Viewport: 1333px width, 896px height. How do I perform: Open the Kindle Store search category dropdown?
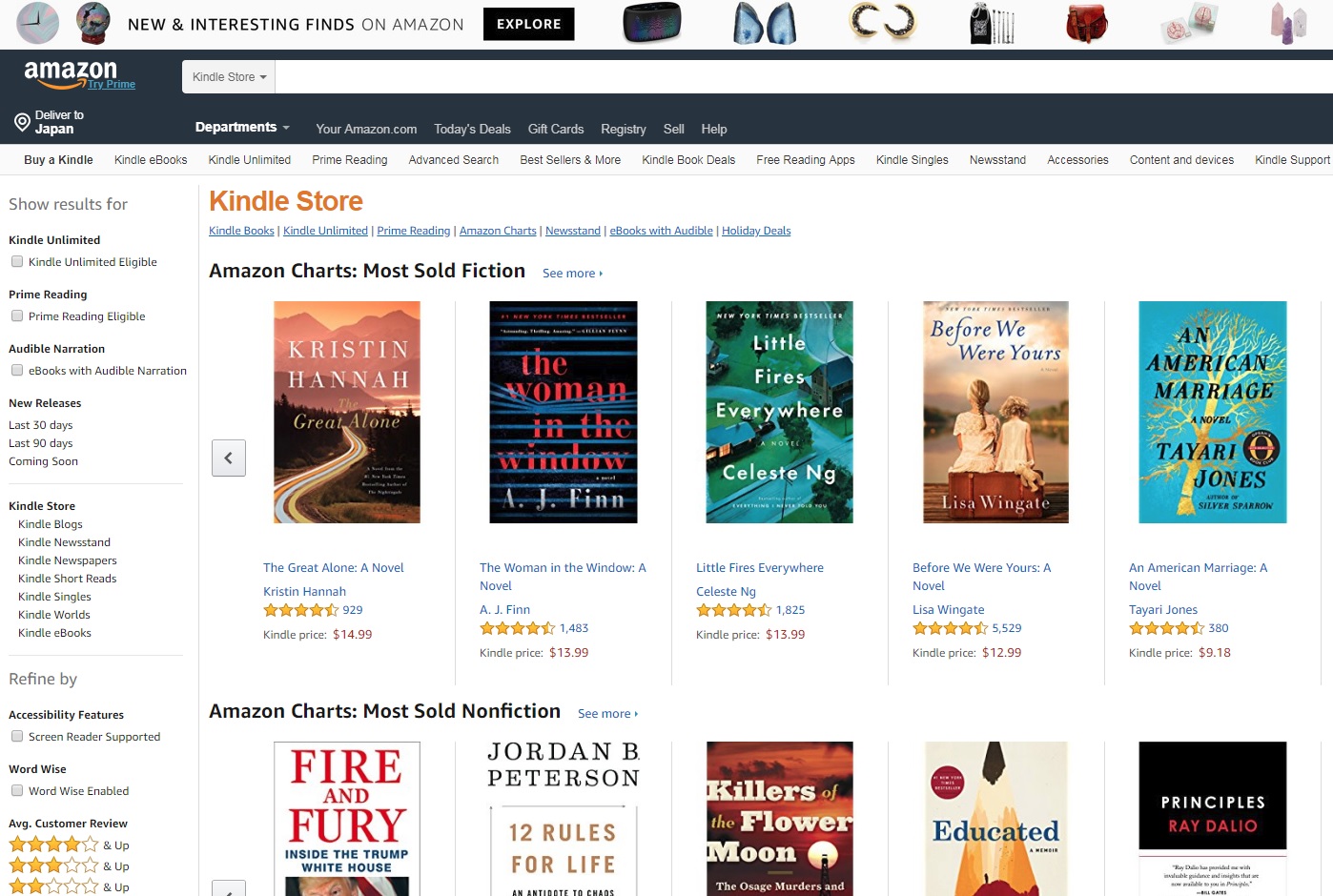tap(229, 77)
